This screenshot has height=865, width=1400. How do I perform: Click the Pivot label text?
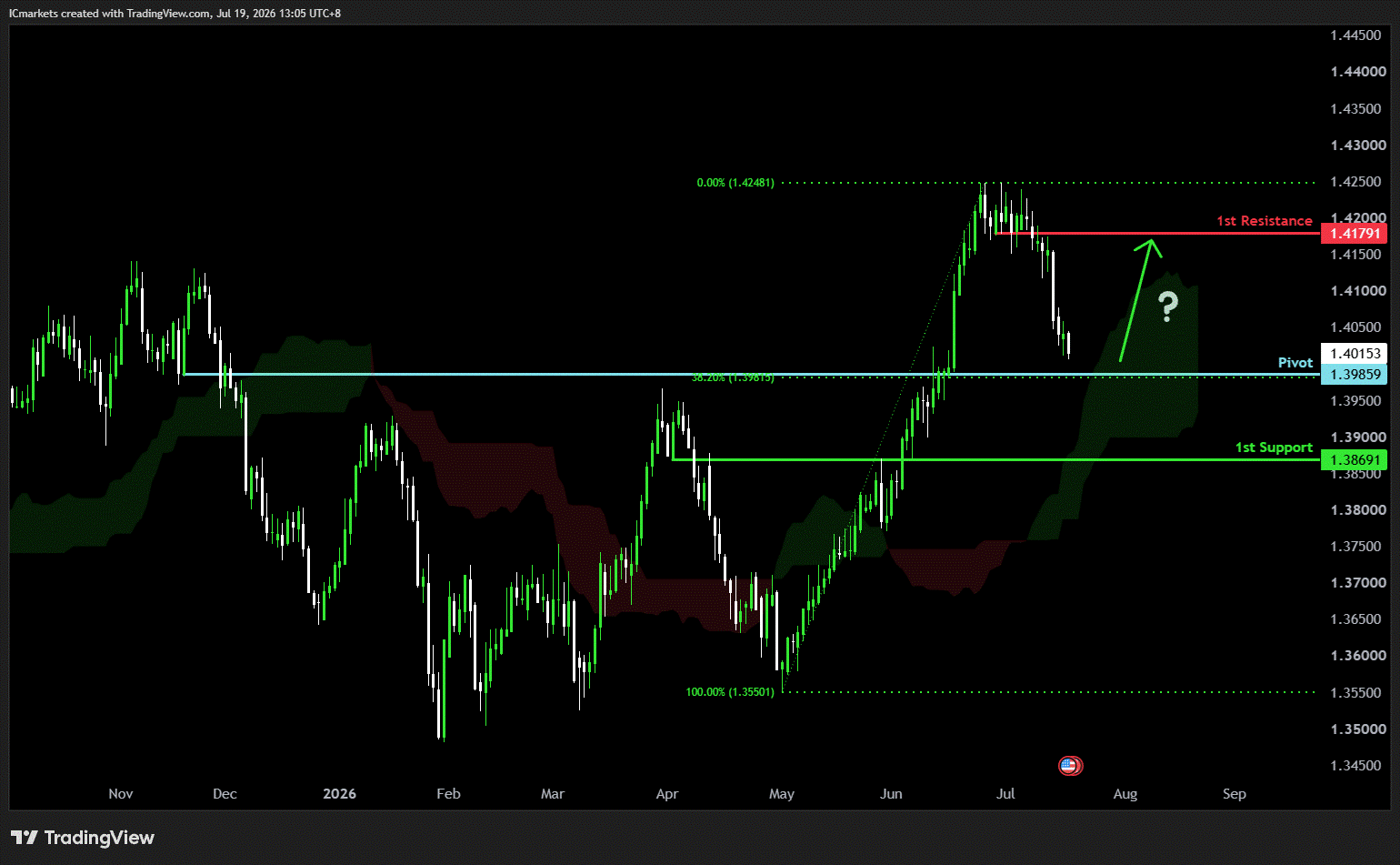click(x=1295, y=363)
